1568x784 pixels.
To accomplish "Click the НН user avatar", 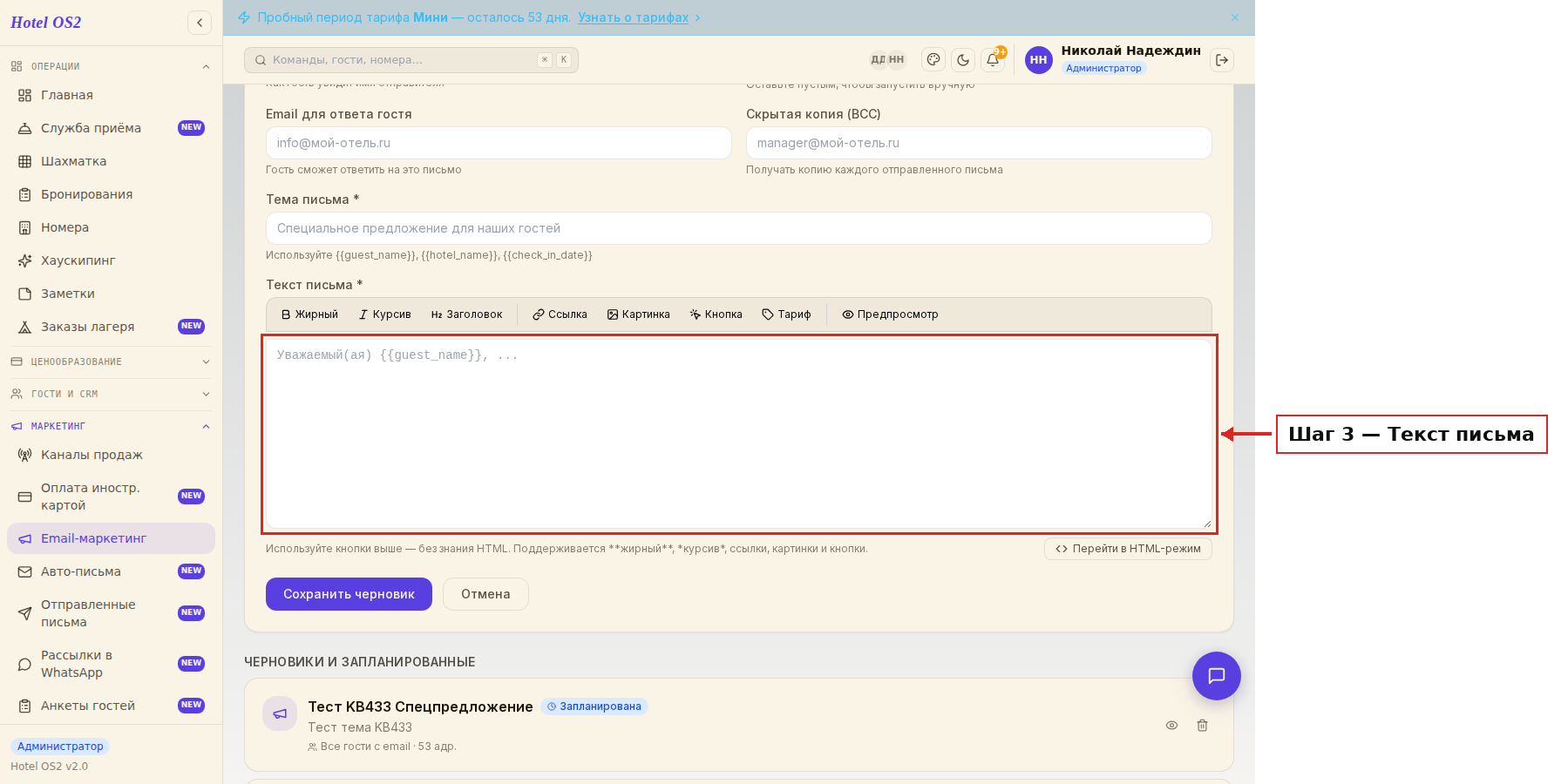I will coord(1038,60).
